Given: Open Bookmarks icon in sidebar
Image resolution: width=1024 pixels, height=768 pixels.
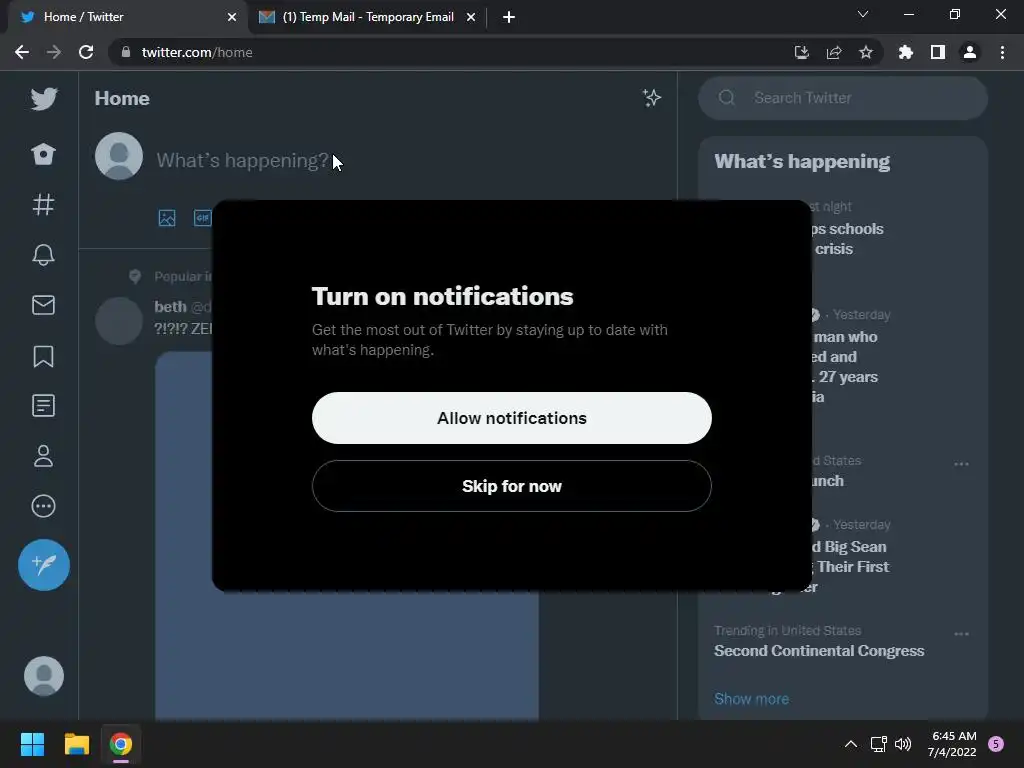Looking at the screenshot, I should (43, 356).
